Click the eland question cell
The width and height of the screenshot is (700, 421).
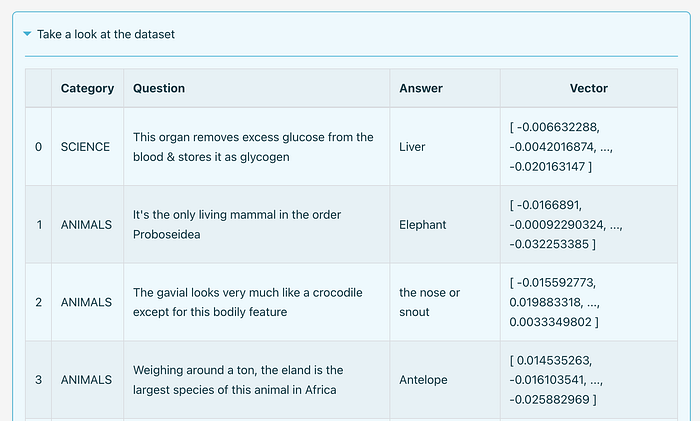tap(237, 380)
